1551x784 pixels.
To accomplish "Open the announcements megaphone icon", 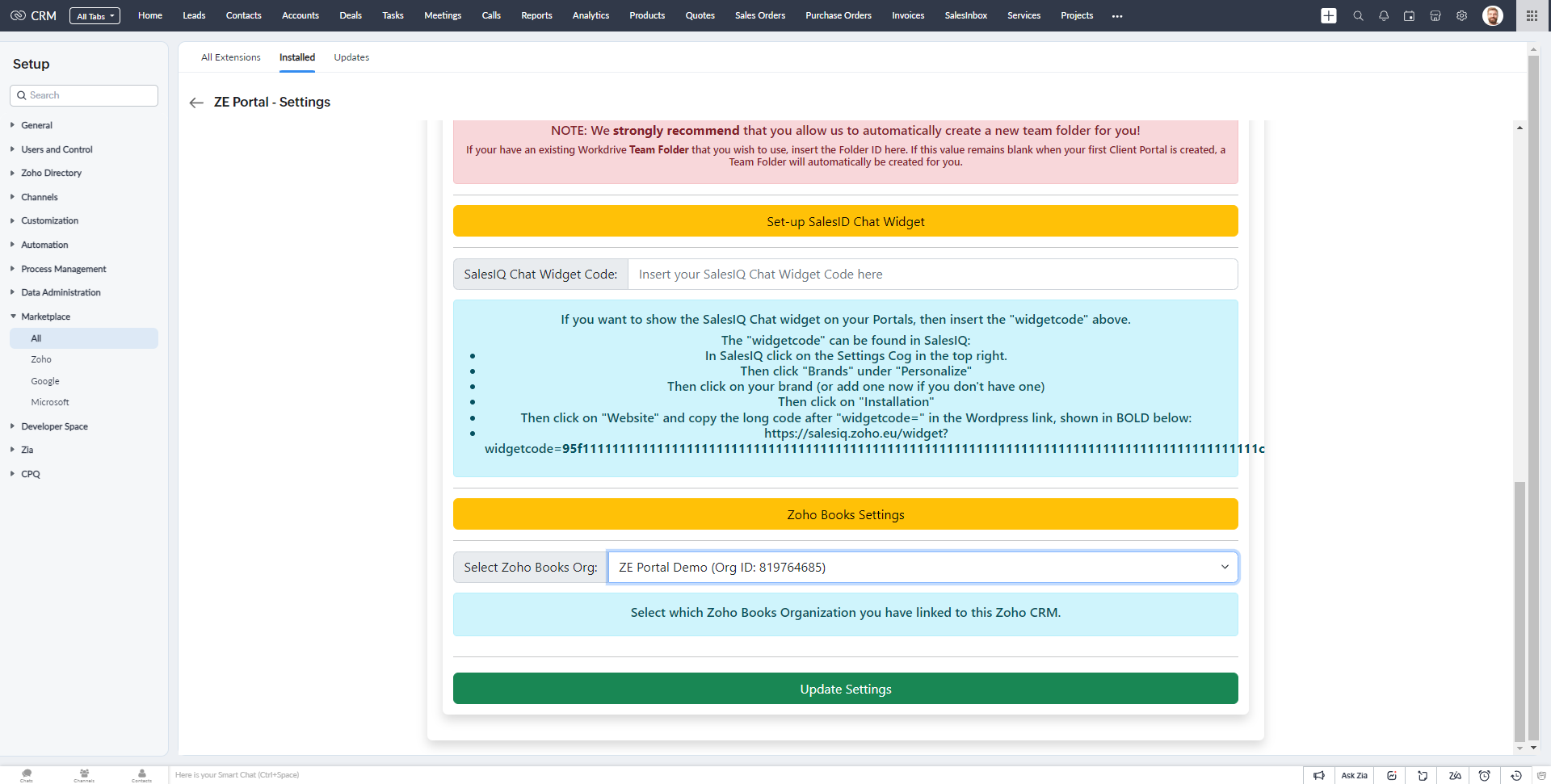I will [1319, 775].
